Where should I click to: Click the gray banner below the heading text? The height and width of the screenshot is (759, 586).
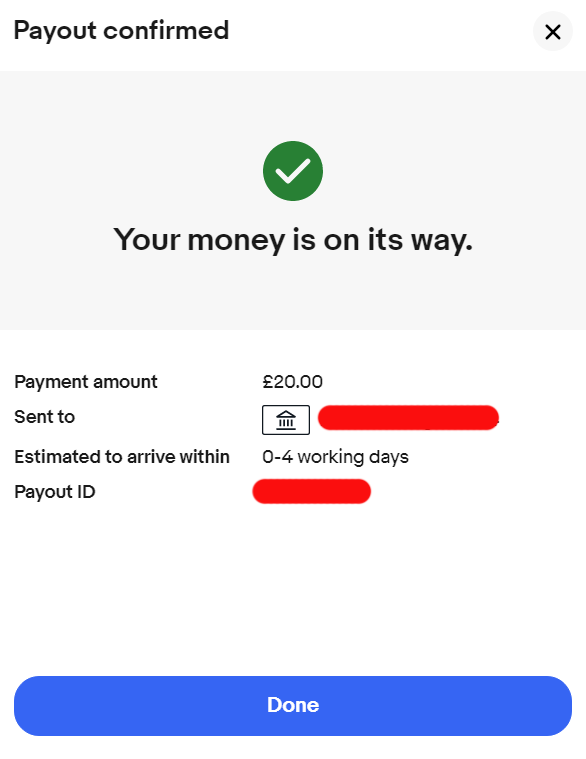[293, 293]
